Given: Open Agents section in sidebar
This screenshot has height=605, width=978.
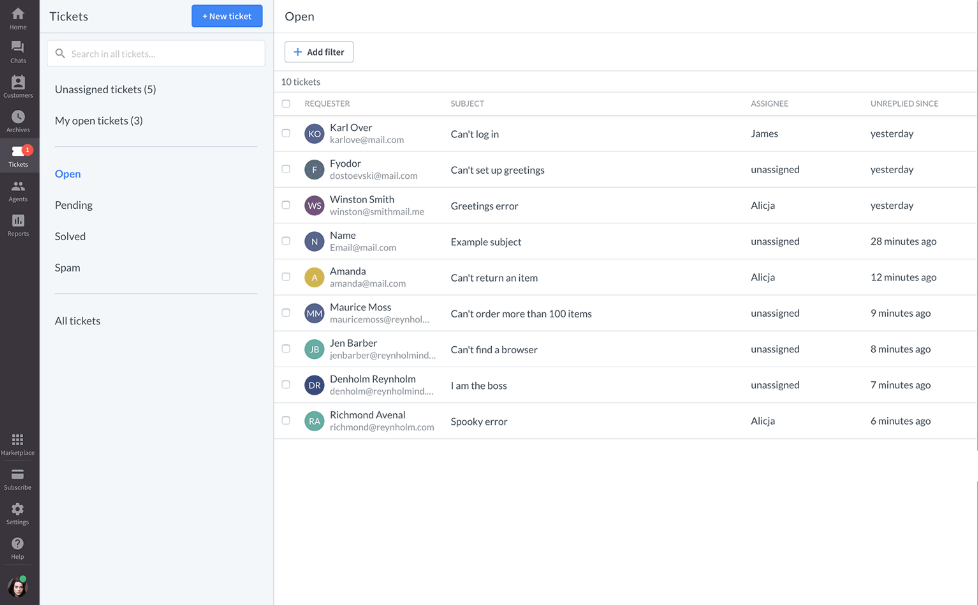Looking at the screenshot, I should pos(18,189).
